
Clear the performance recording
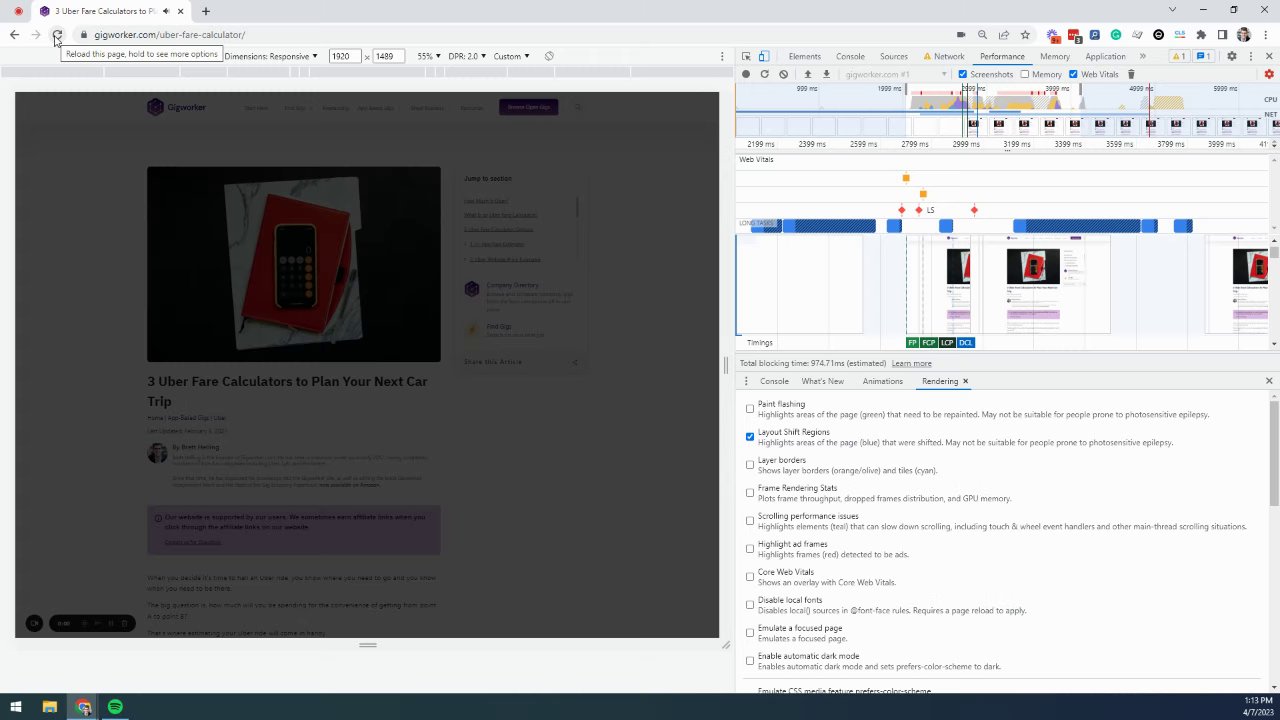(x=784, y=74)
